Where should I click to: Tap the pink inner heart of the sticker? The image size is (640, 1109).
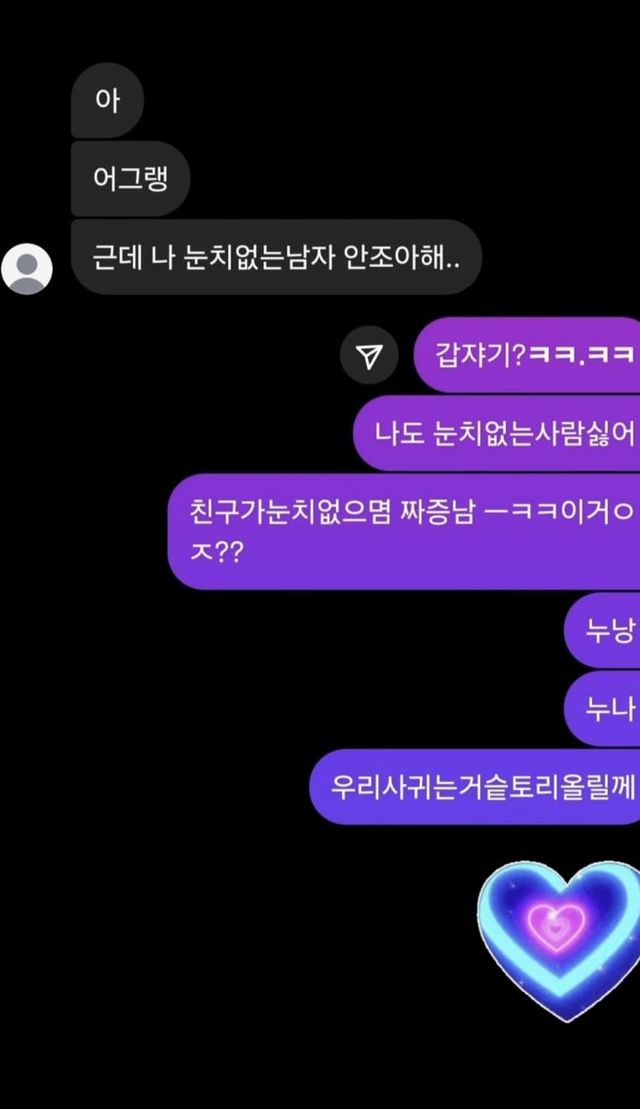(557, 924)
